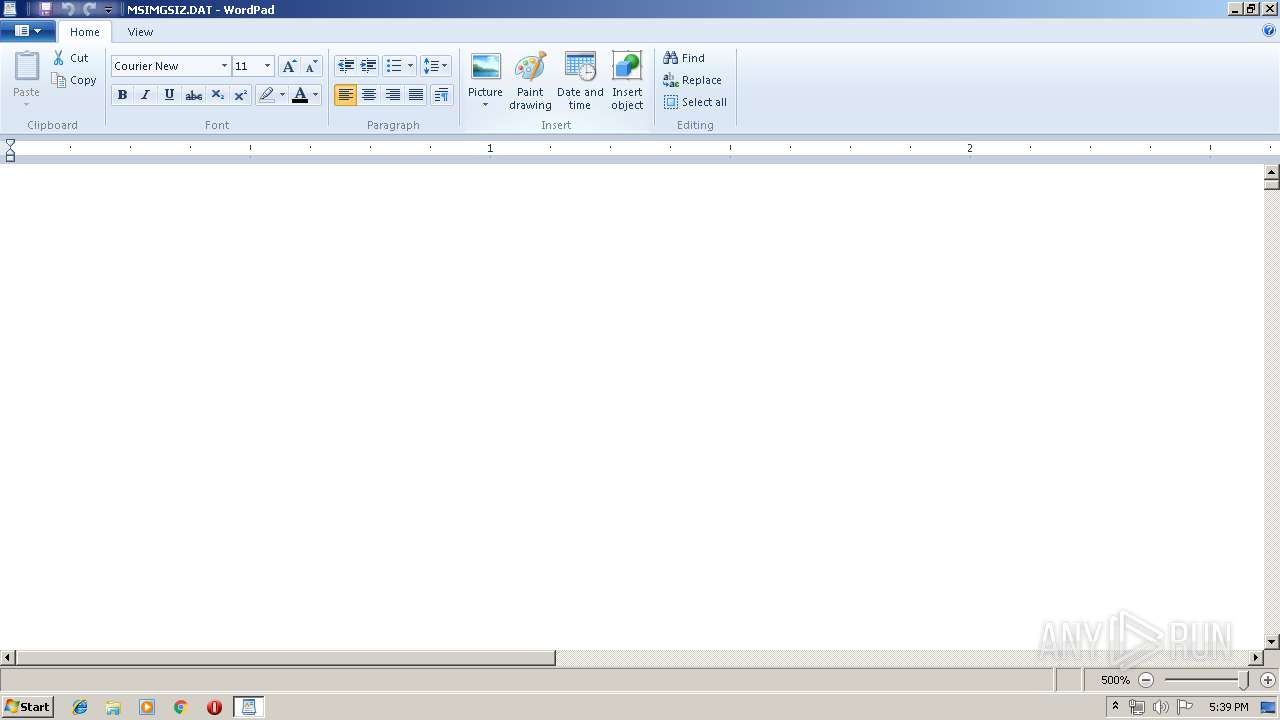Image resolution: width=1280 pixels, height=720 pixels.
Task: Insert Date and time
Action: coord(580,81)
